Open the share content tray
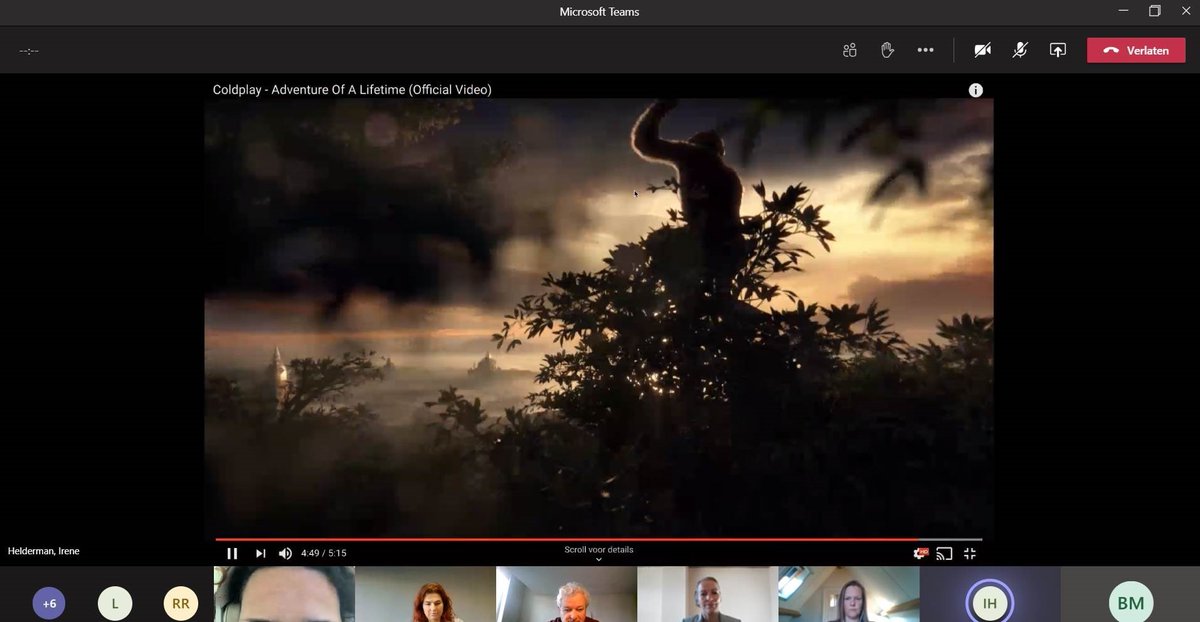The height and width of the screenshot is (622, 1200). (x=1057, y=50)
